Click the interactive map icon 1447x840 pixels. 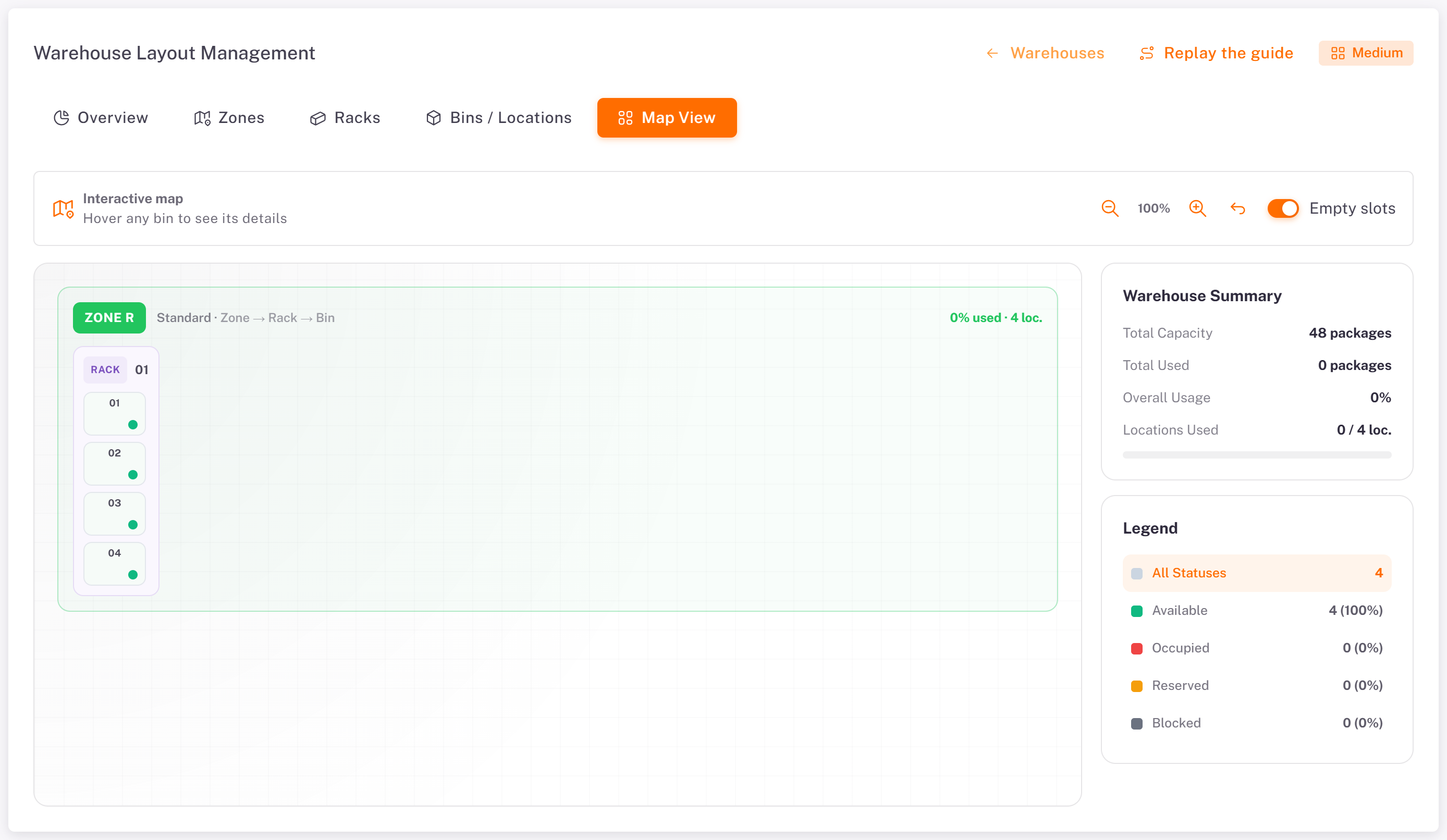point(63,208)
